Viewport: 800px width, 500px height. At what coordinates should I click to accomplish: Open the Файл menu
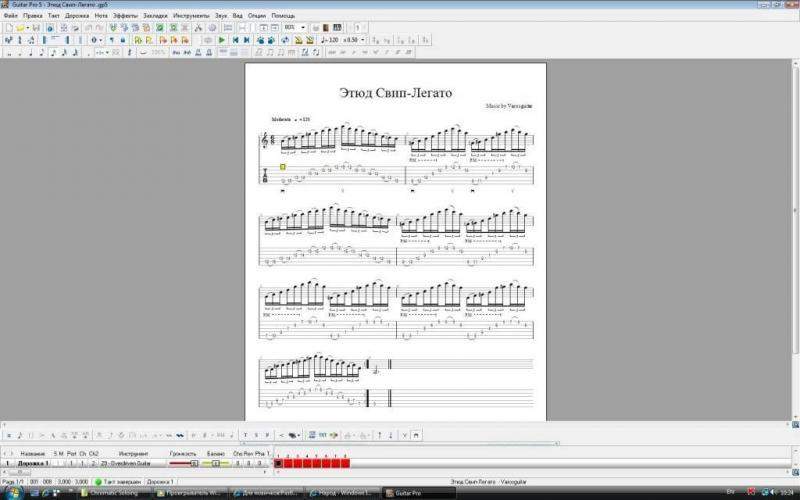(10, 16)
